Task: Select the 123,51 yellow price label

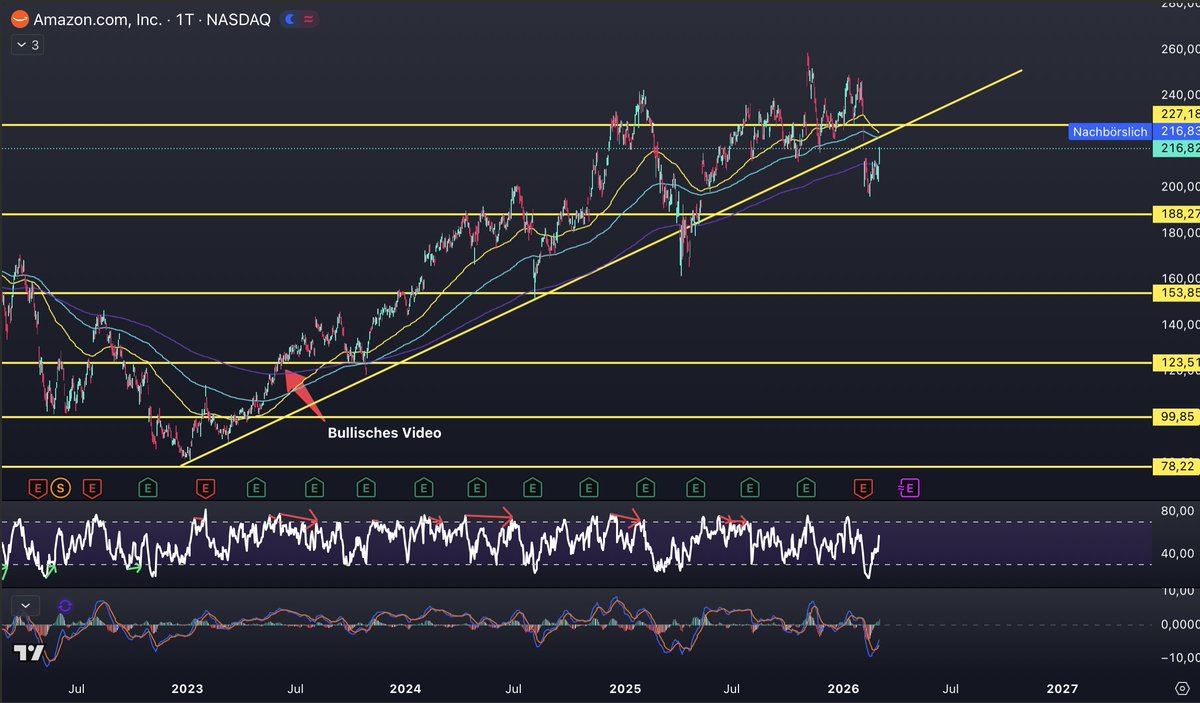Action: (1176, 362)
